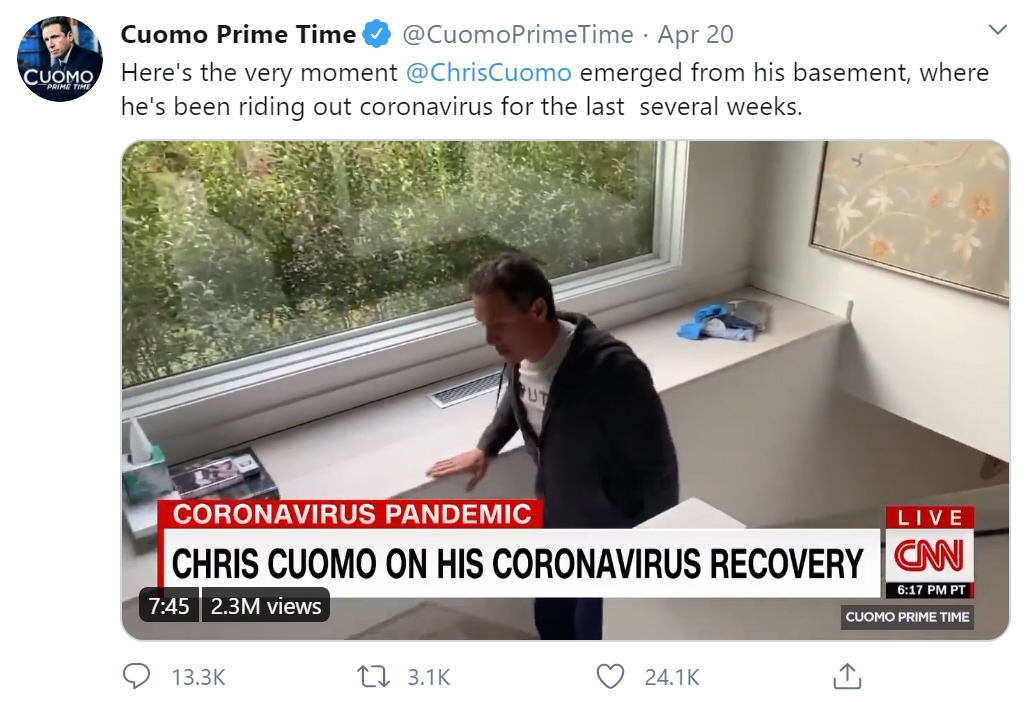The image size is (1031, 702).
Task: Open the Apr 20 tweet timestamp
Action: click(x=696, y=34)
